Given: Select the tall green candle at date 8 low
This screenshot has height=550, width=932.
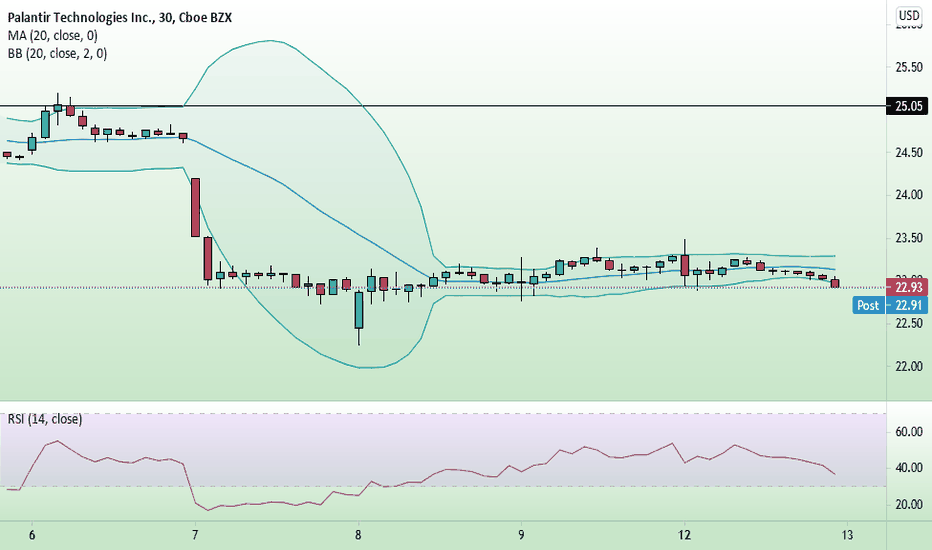Looking at the screenshot, I should coord(358,310).
